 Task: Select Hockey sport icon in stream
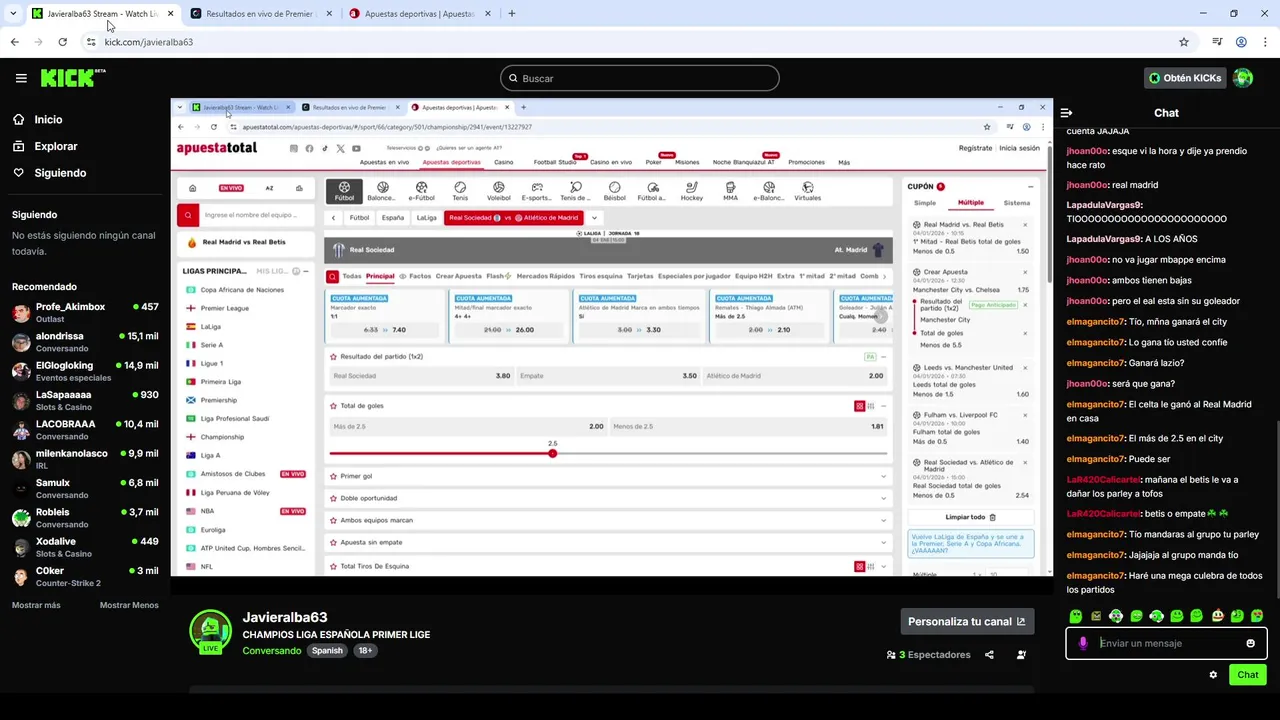point(692,191)
